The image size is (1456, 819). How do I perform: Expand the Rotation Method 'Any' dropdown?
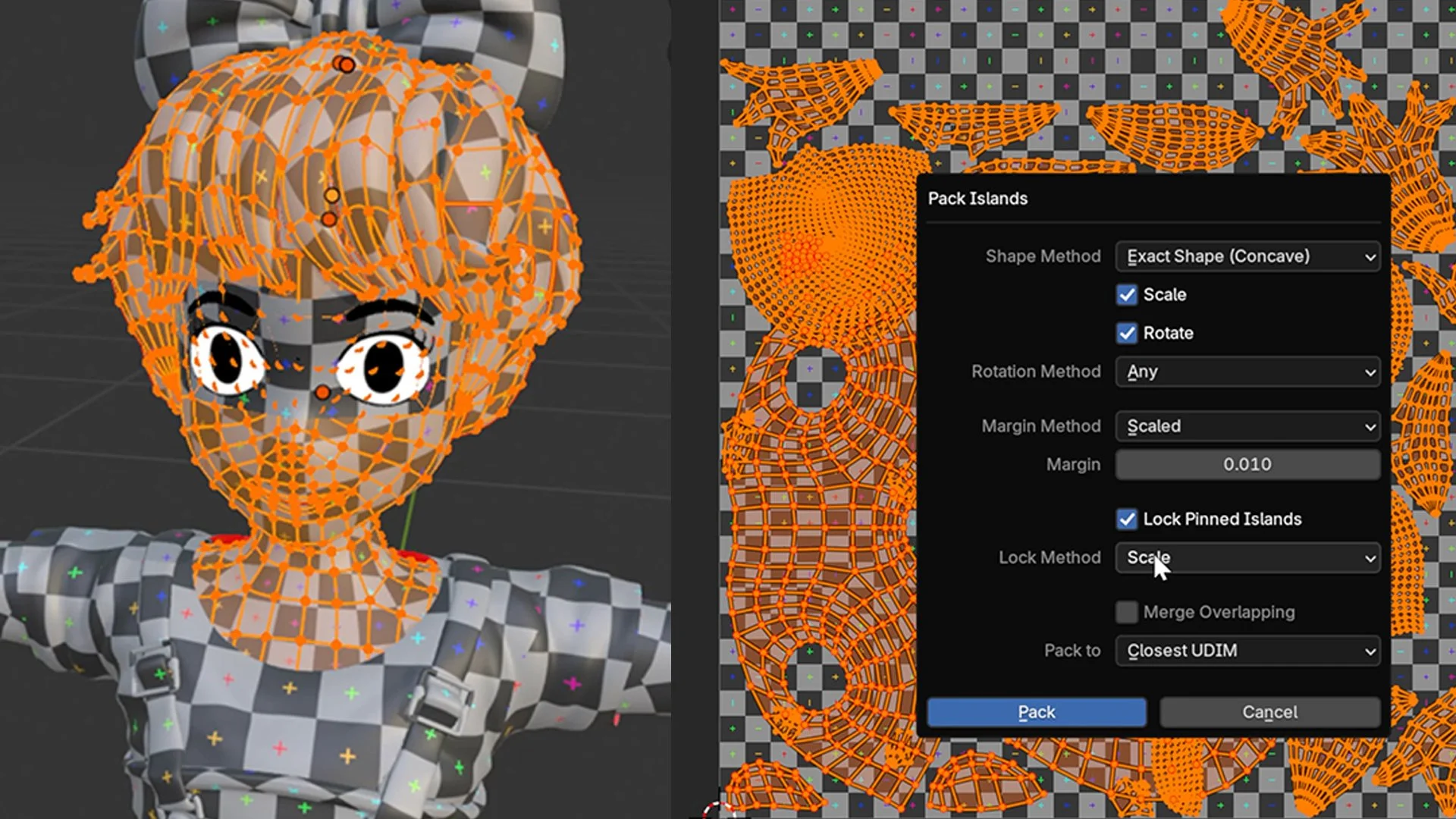coord(1247,372)
